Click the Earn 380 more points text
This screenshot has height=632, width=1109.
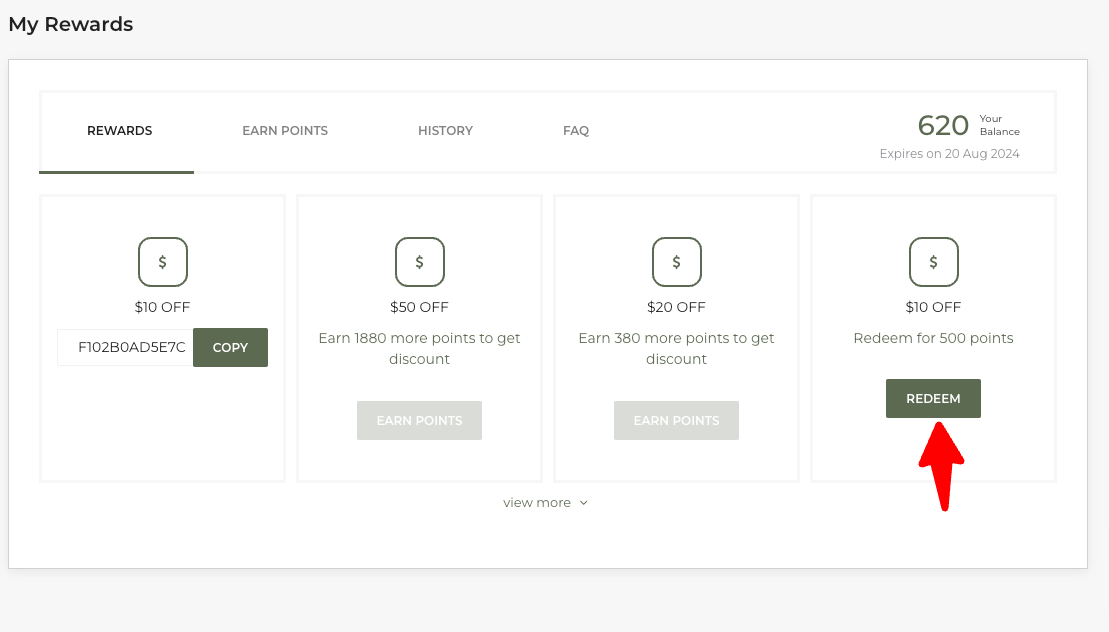coord(676,349)
